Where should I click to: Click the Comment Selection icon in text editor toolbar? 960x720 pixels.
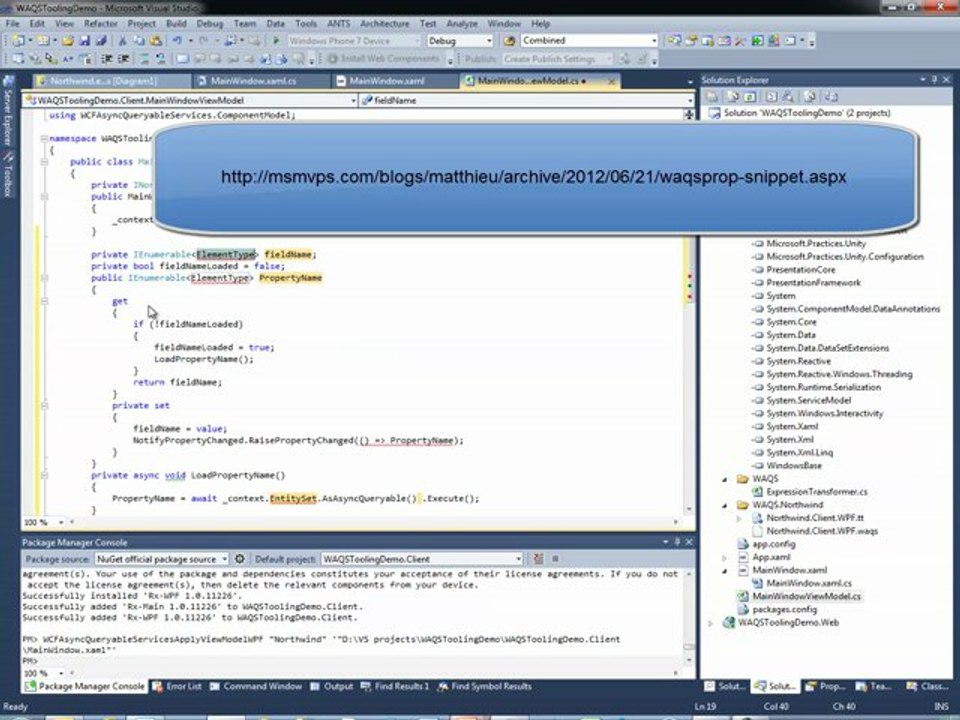144,59
